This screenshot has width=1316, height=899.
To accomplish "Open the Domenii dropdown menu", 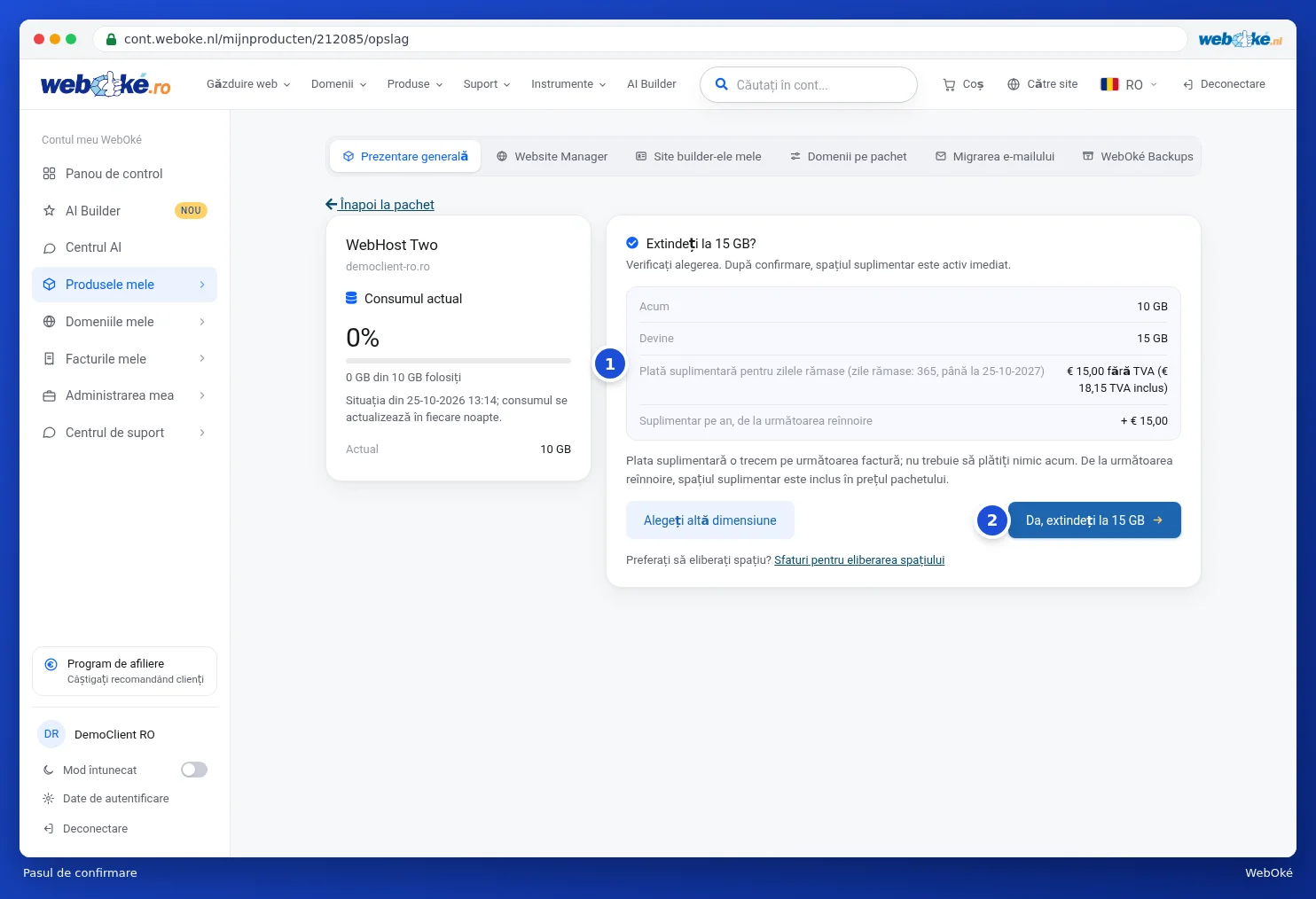I will click(339, 84).
